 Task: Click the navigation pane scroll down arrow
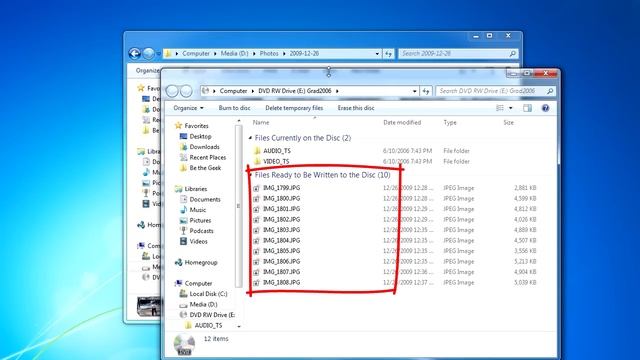pyautogui.click(x=239, y=327)
